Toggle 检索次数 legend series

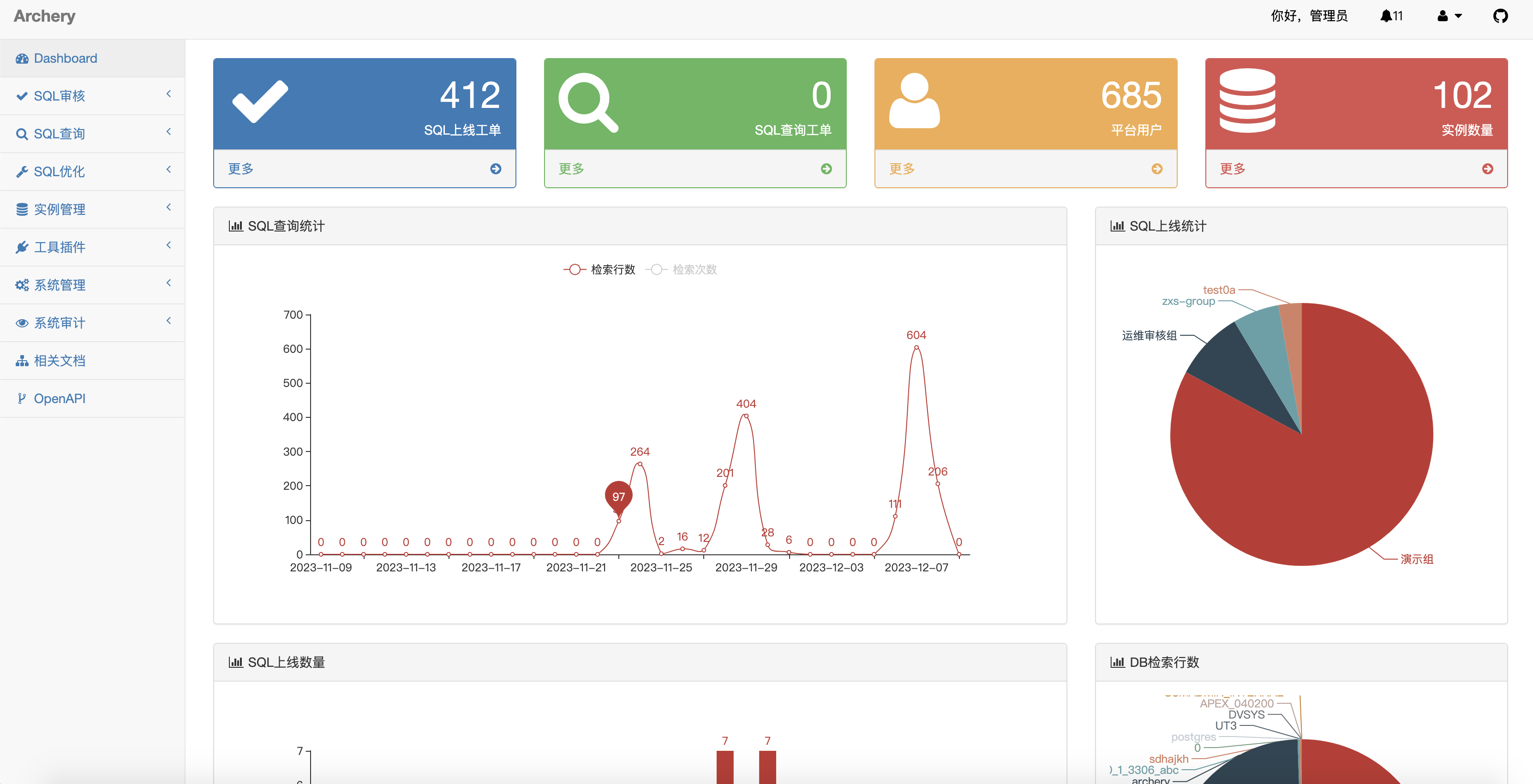[682, 269]
